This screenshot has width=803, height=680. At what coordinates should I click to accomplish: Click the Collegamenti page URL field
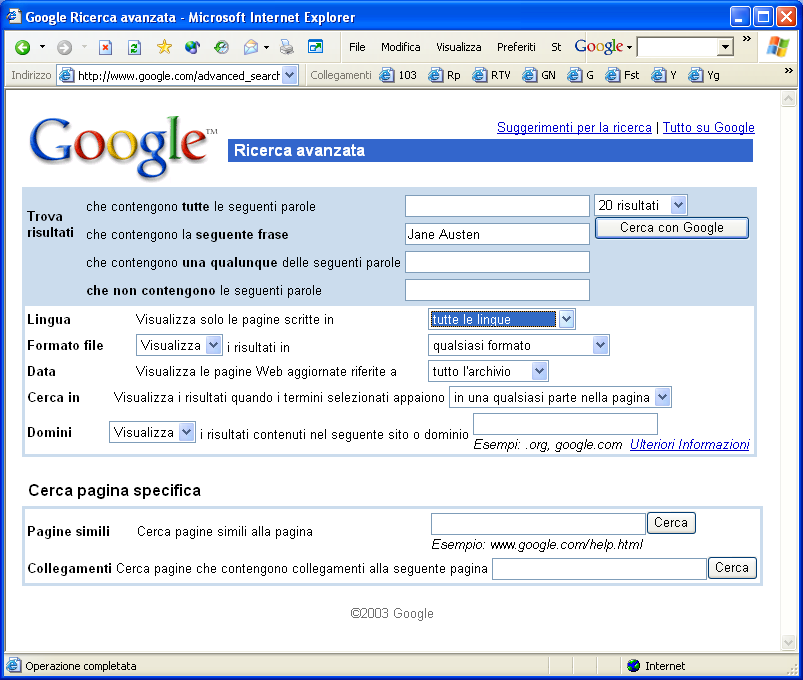tap(599, 569)
